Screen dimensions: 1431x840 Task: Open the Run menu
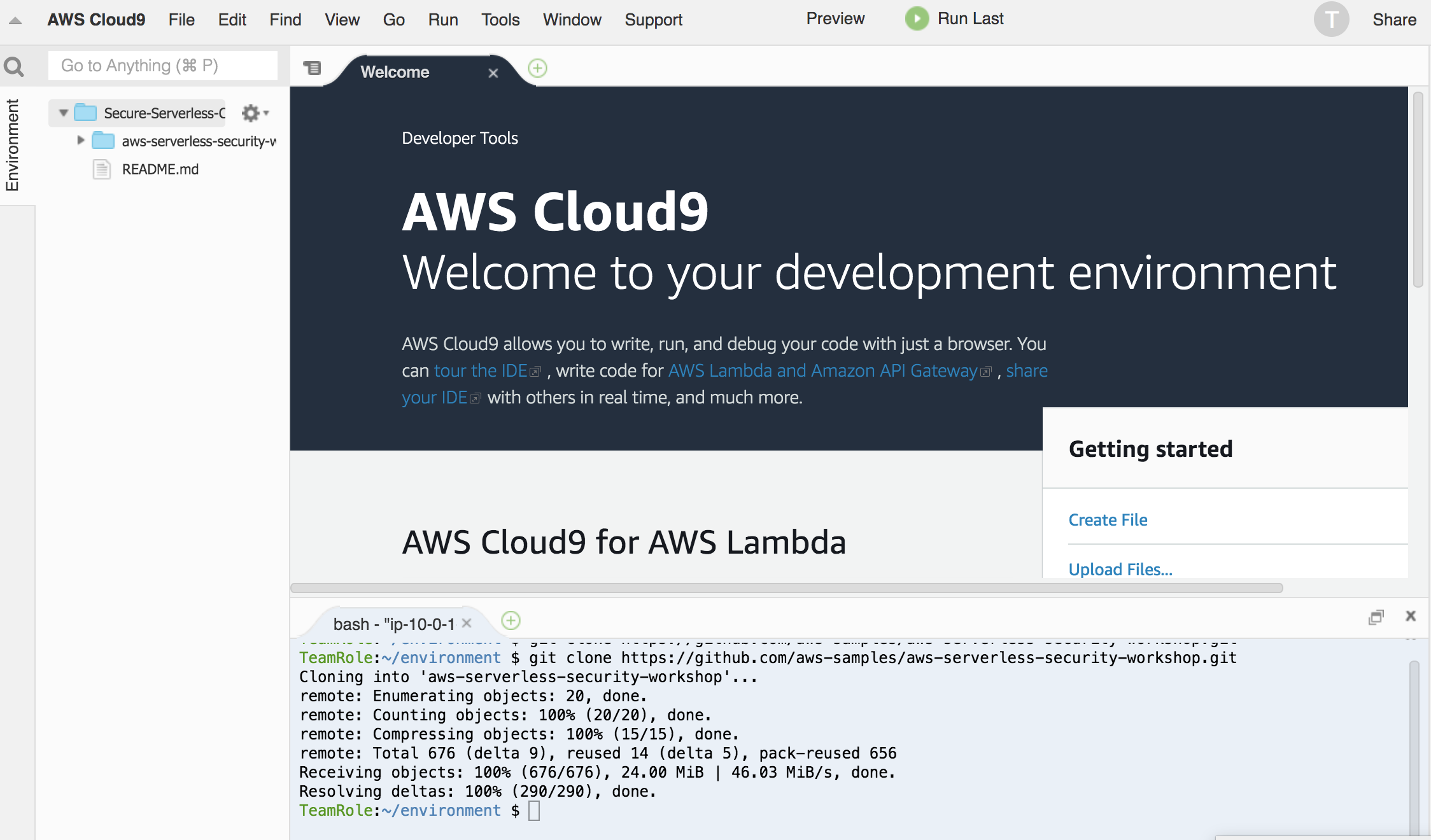tap(443, 20)
